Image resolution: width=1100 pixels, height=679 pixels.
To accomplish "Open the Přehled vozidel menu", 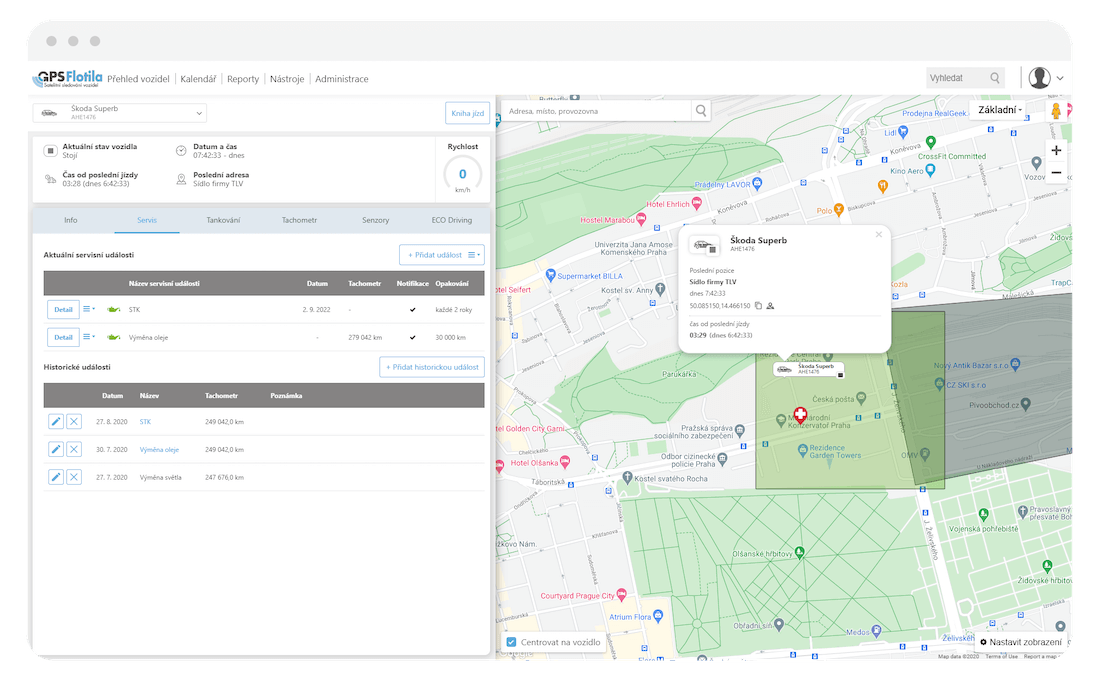I will click(138, 79).
